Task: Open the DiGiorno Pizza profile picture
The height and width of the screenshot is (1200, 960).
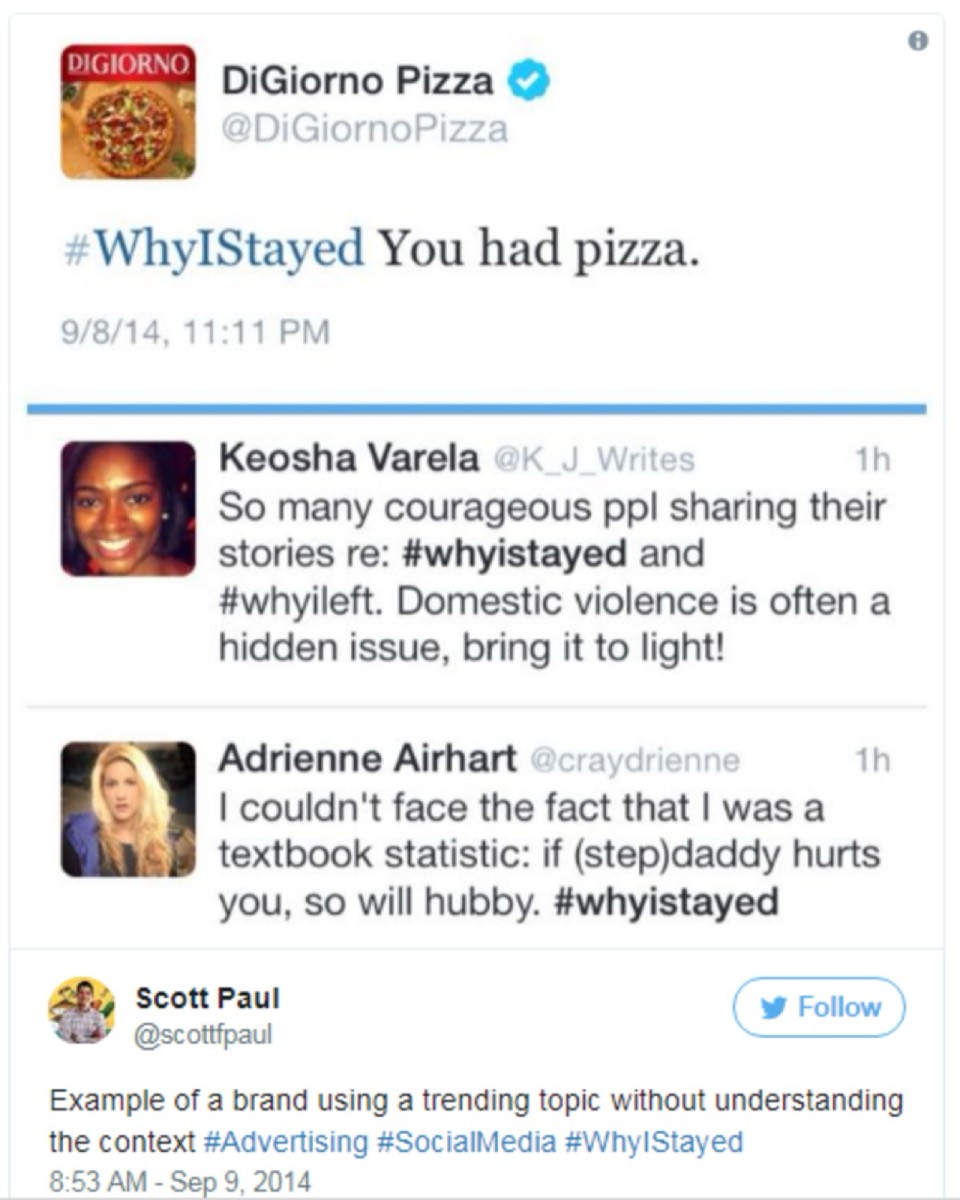Action: tap(128, 111)
